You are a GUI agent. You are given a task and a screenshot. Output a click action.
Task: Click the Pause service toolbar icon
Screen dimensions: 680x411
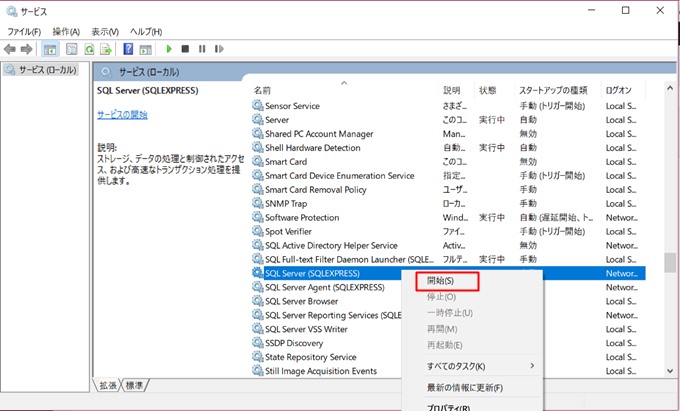point(202,49)
